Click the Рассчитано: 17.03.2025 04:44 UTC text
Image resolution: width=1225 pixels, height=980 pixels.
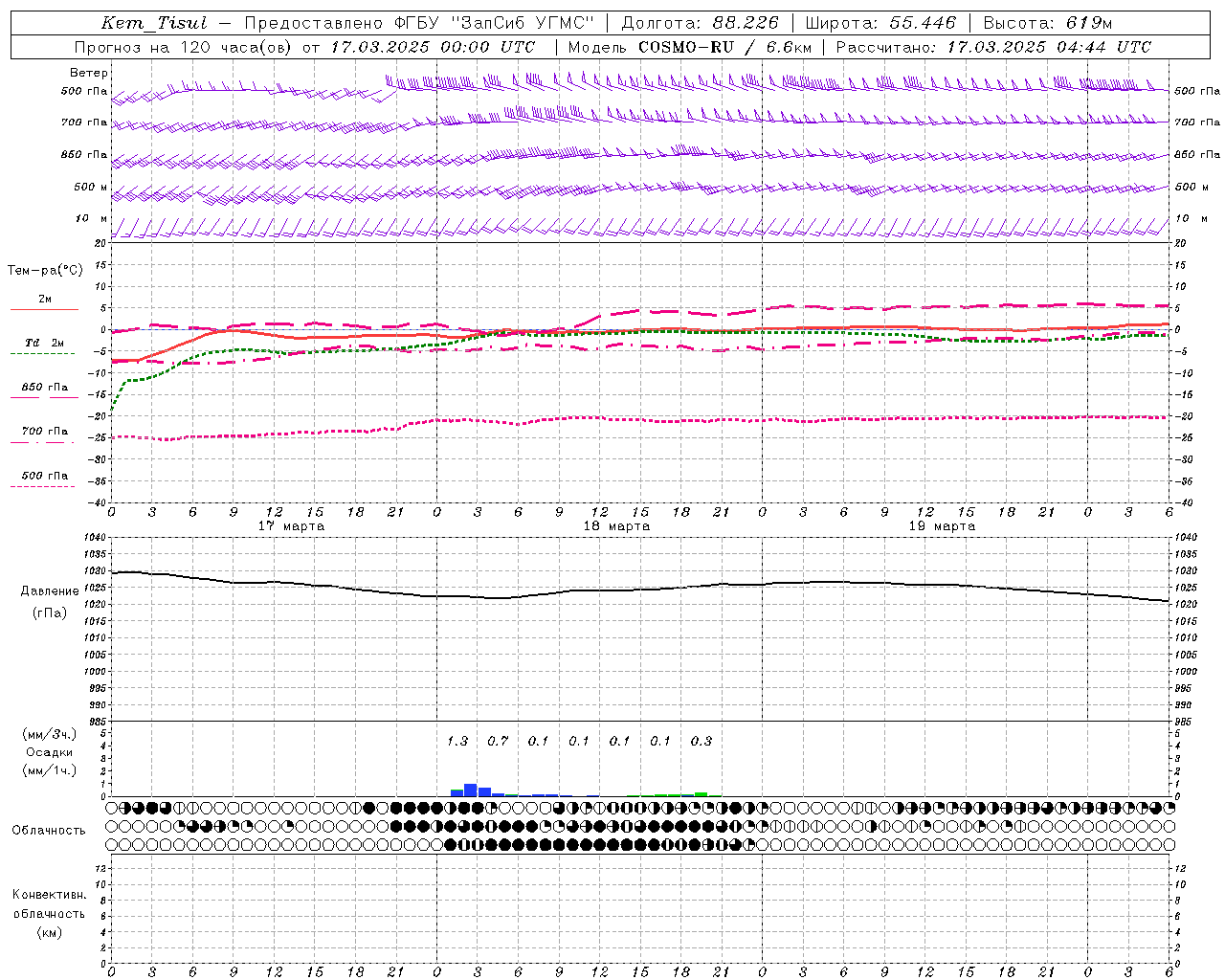(993, 47)
